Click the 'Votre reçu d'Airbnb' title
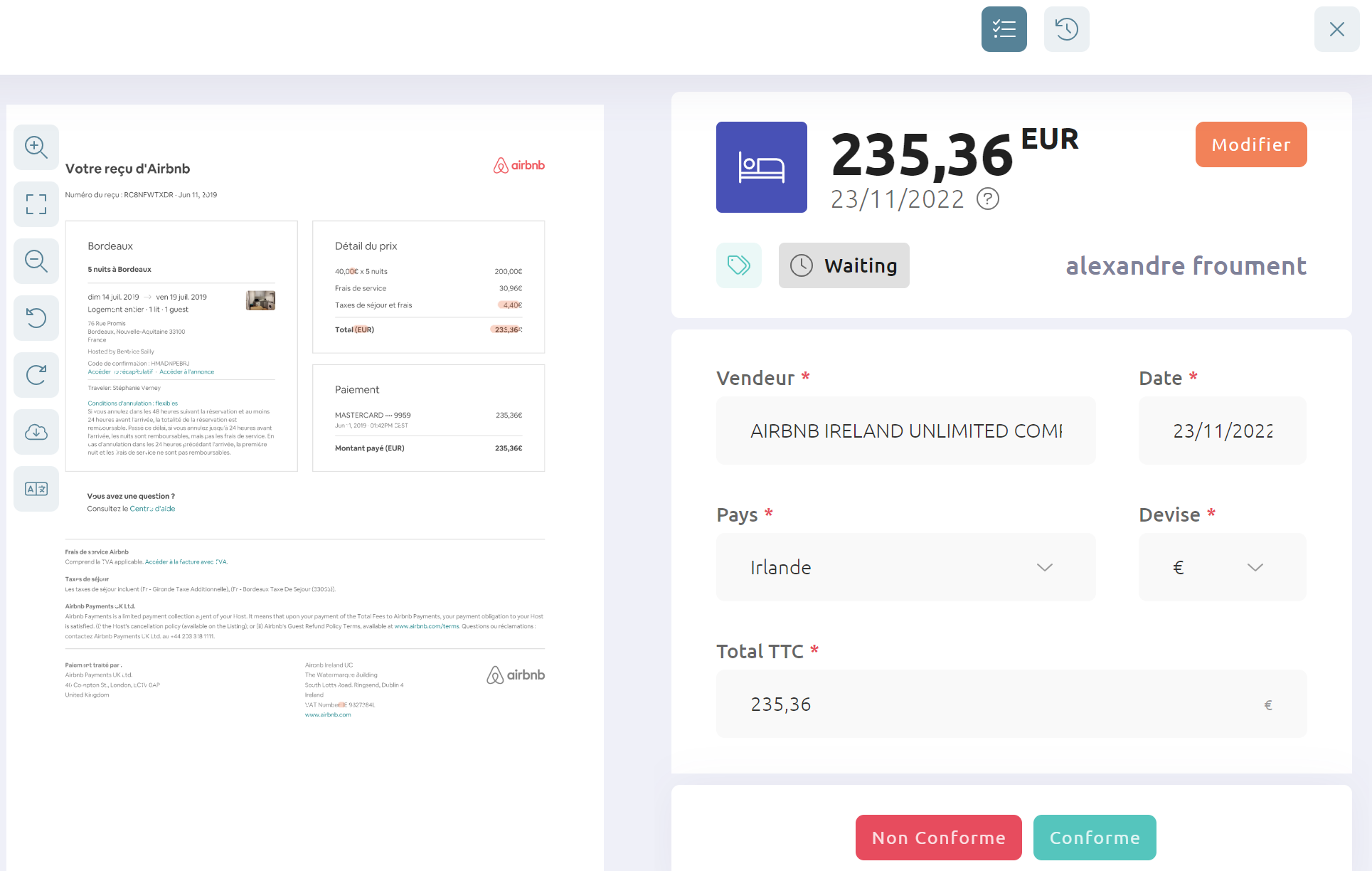Viewport: 1372px width, 871px height. tap(128, 169)
